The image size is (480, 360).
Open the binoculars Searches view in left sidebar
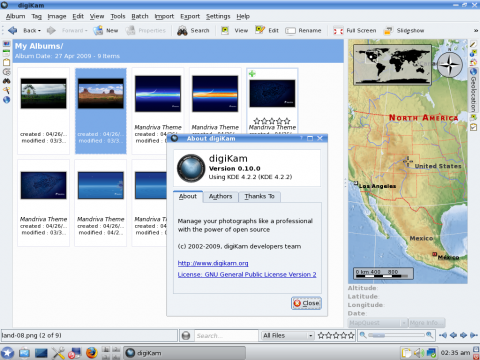click(x=6, y=81)
